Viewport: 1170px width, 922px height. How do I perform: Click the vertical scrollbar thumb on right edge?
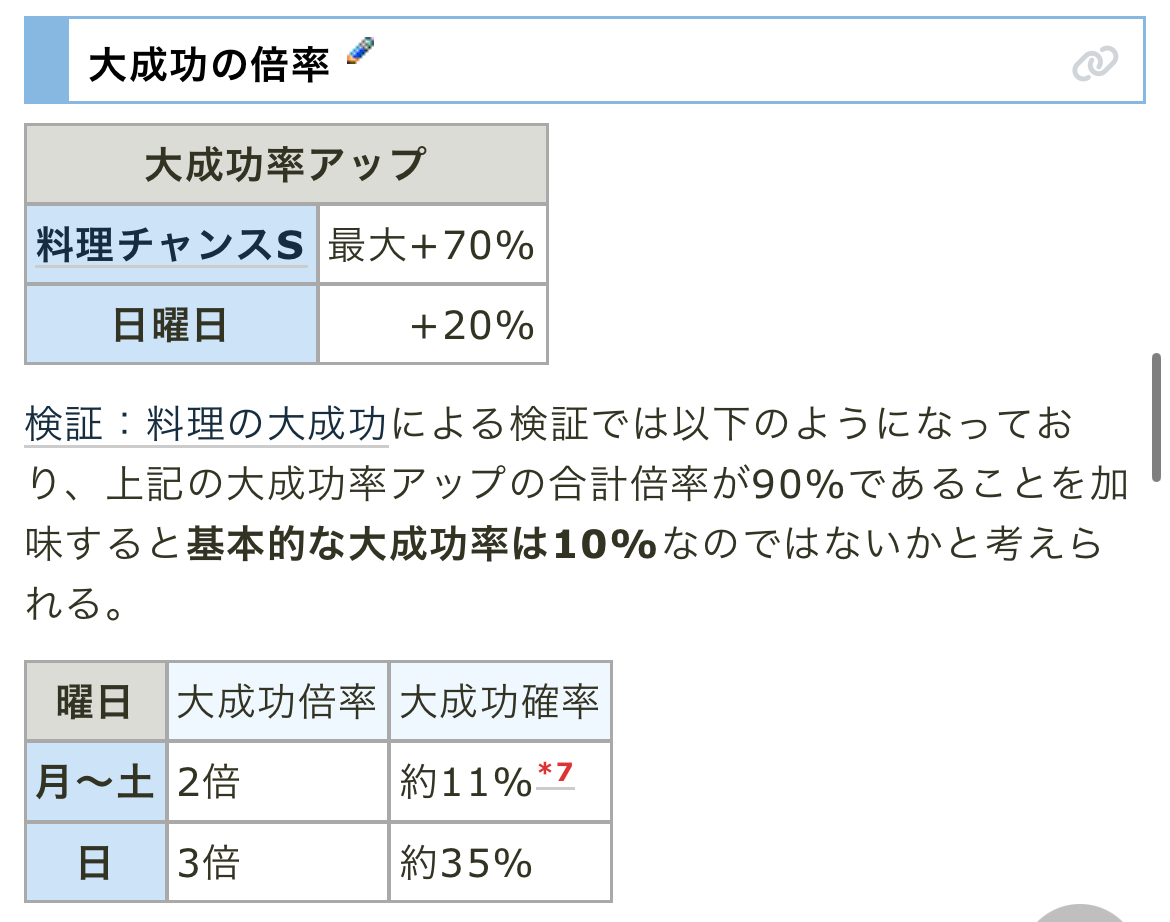[x=1156, y=418]
